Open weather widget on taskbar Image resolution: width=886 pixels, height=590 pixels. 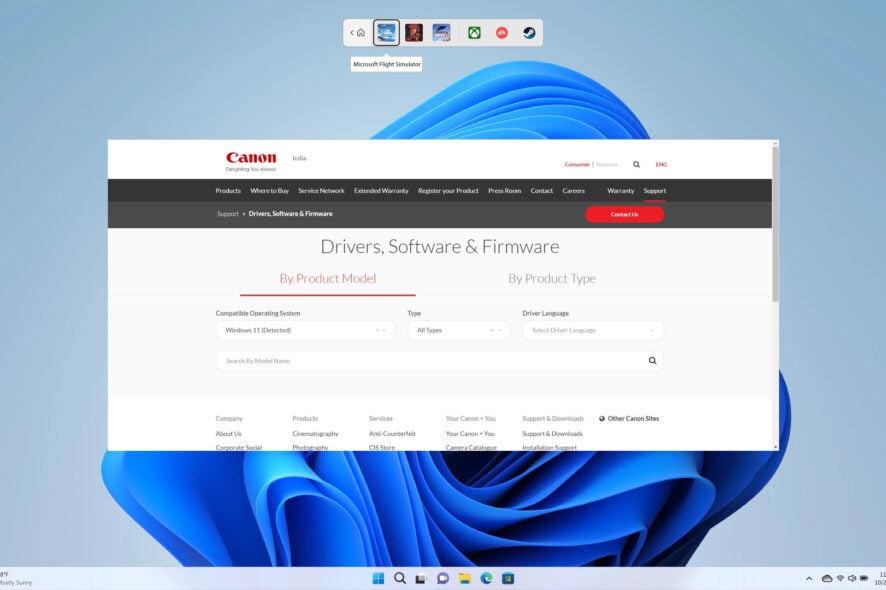16,579
